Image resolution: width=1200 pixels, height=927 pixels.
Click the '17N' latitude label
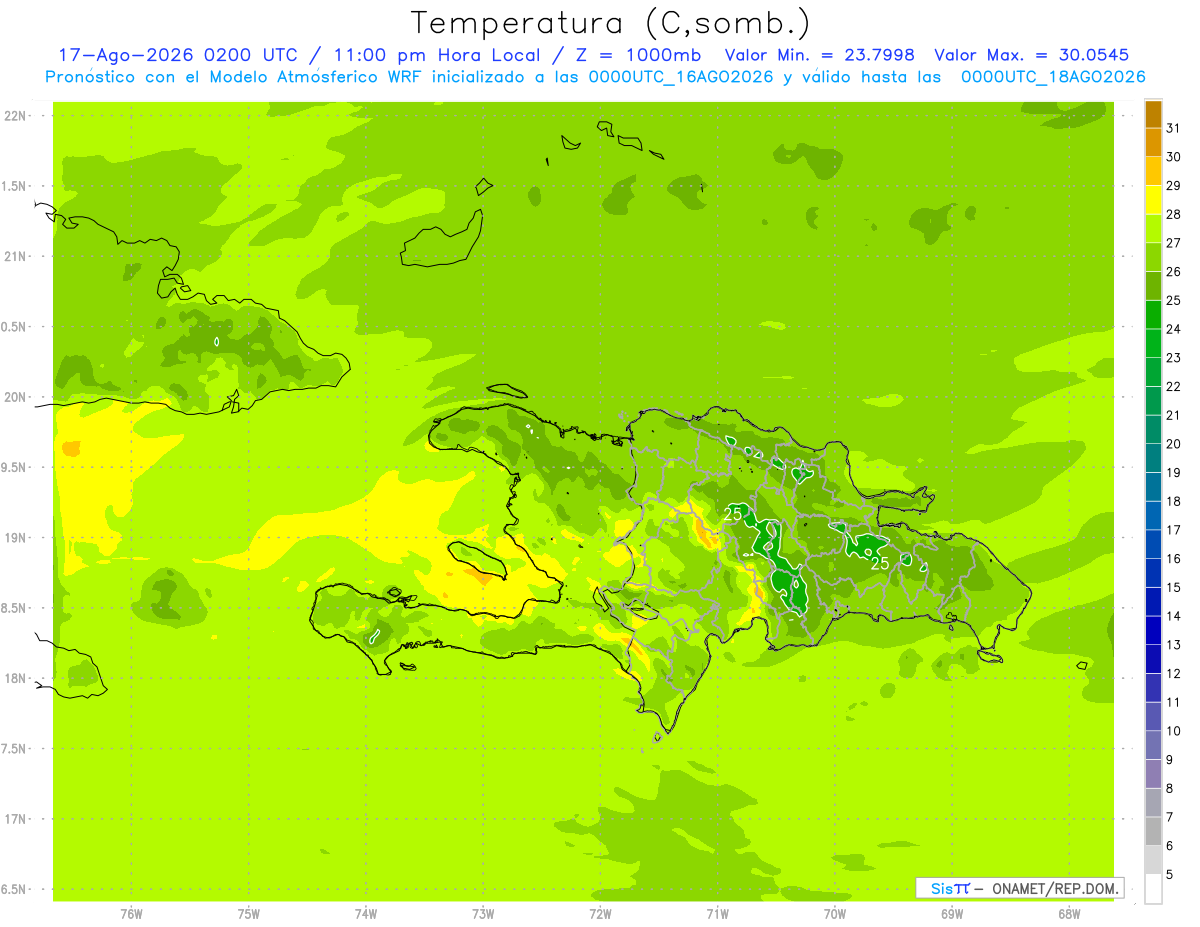pos(16,819)
